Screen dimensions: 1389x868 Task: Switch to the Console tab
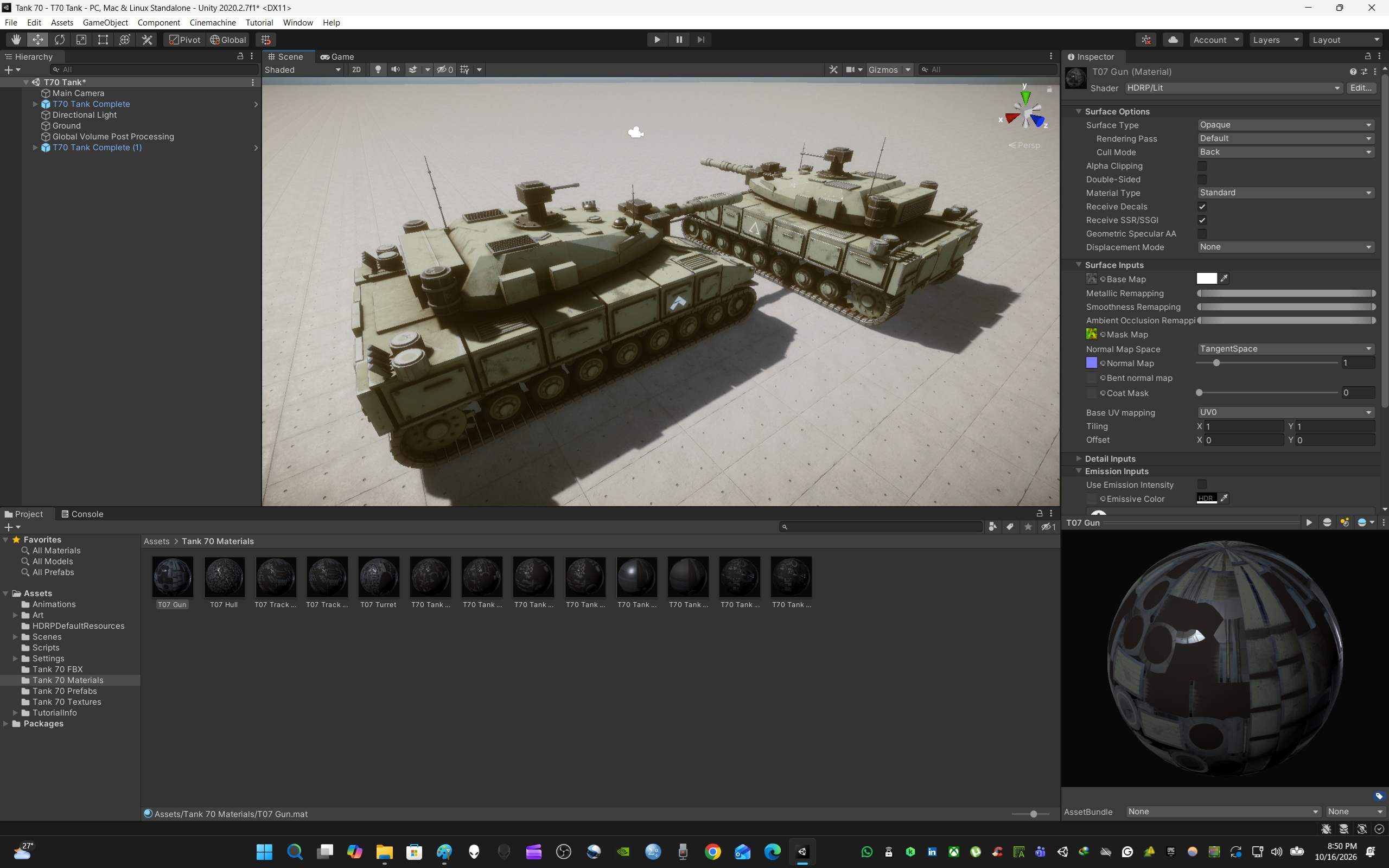(x=82, y=514)
